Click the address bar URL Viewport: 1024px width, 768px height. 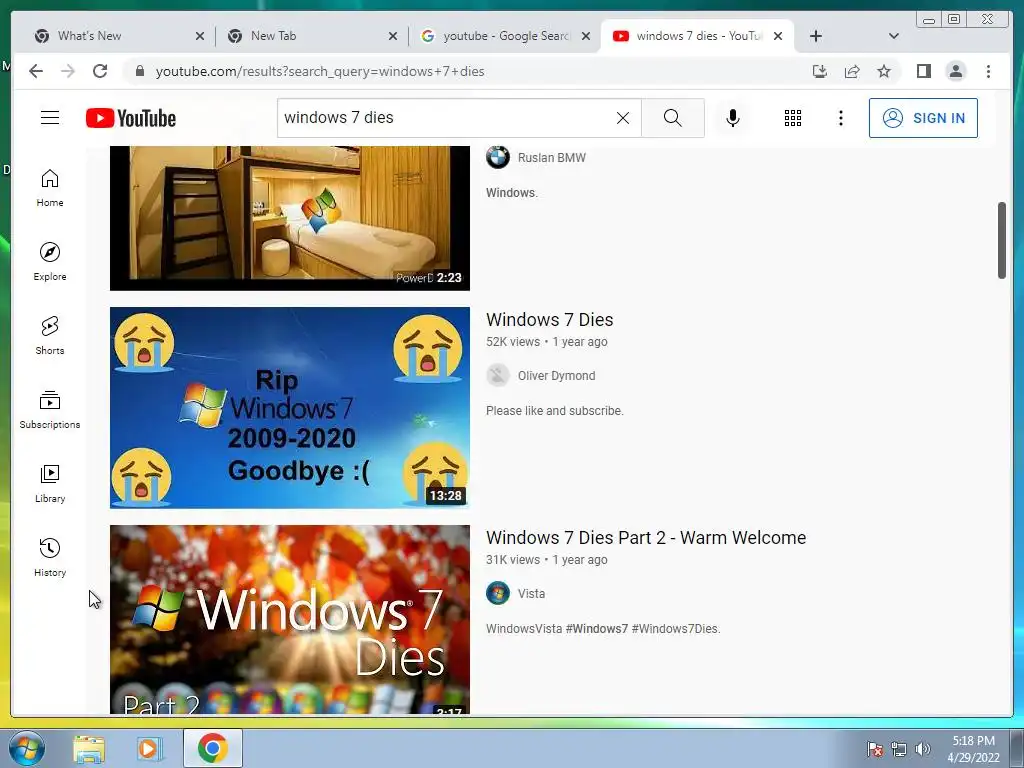(x=320, y=71)
